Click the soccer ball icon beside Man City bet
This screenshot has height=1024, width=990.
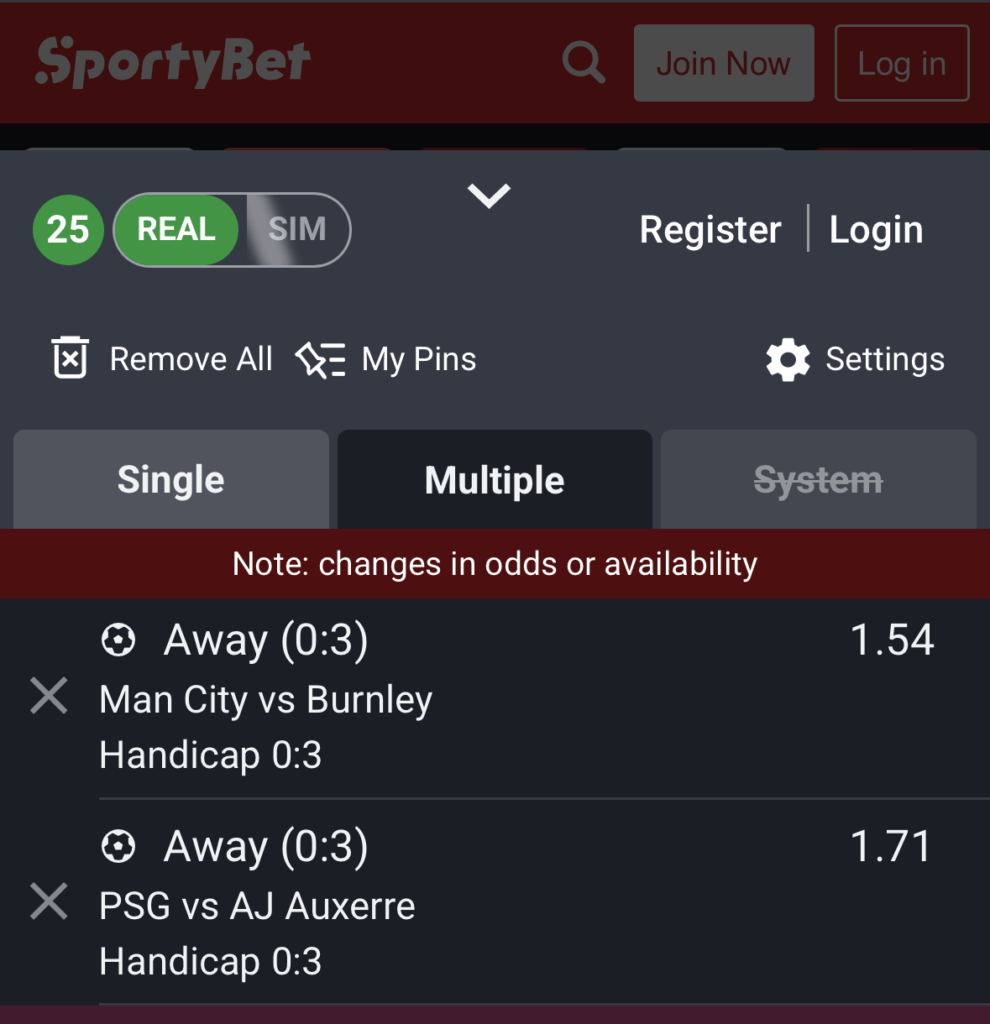(118, 639)
